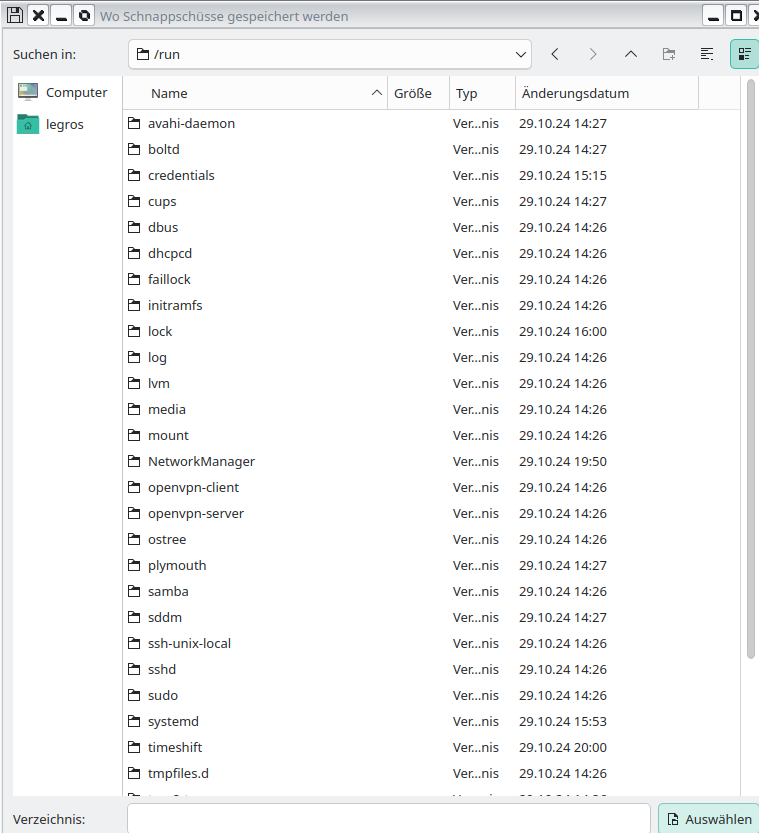Click the Größe column header
The image size is (759, 833).
pos(413,93)
